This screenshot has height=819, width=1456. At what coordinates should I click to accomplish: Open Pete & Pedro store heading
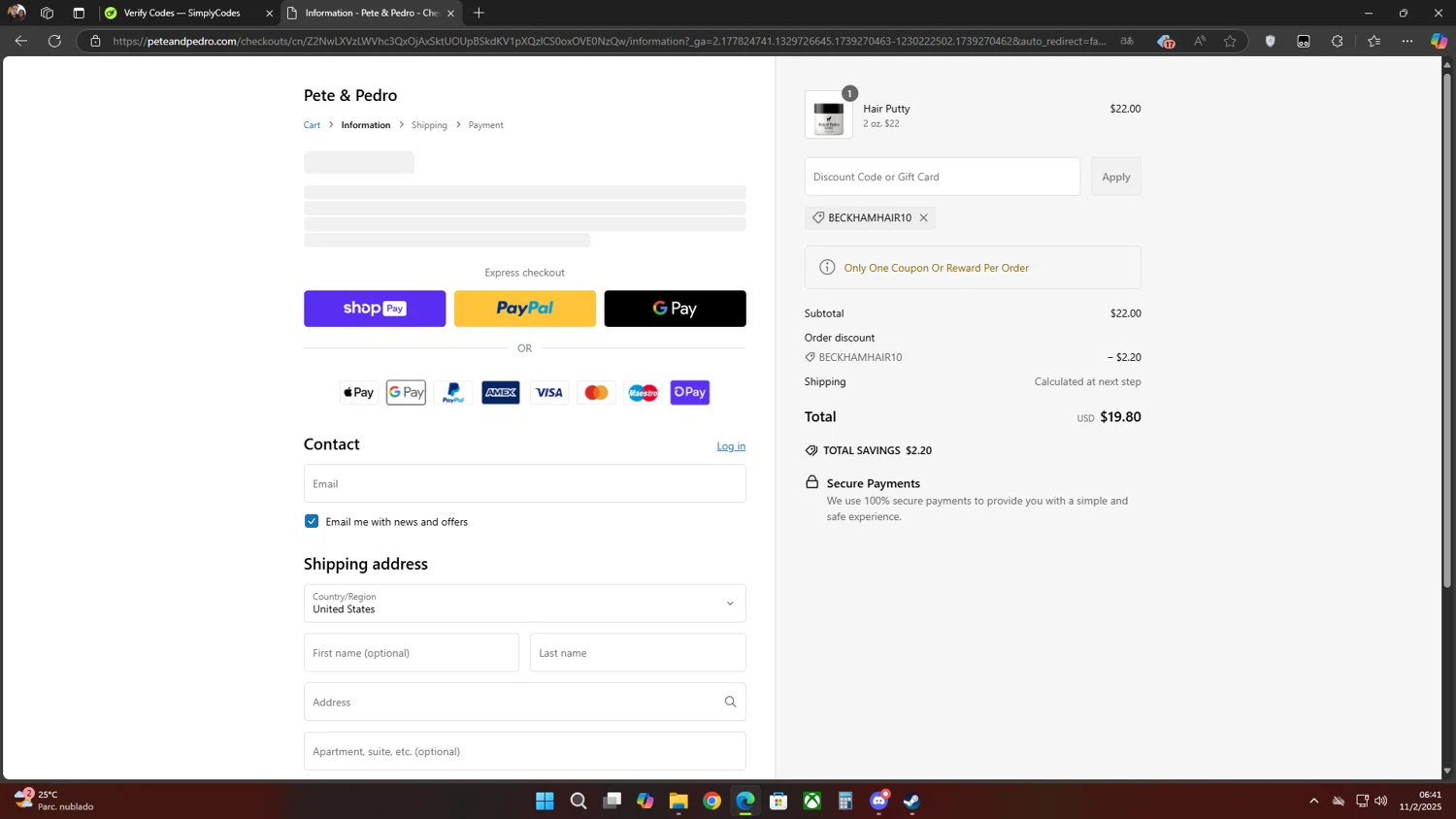[350, 95]
